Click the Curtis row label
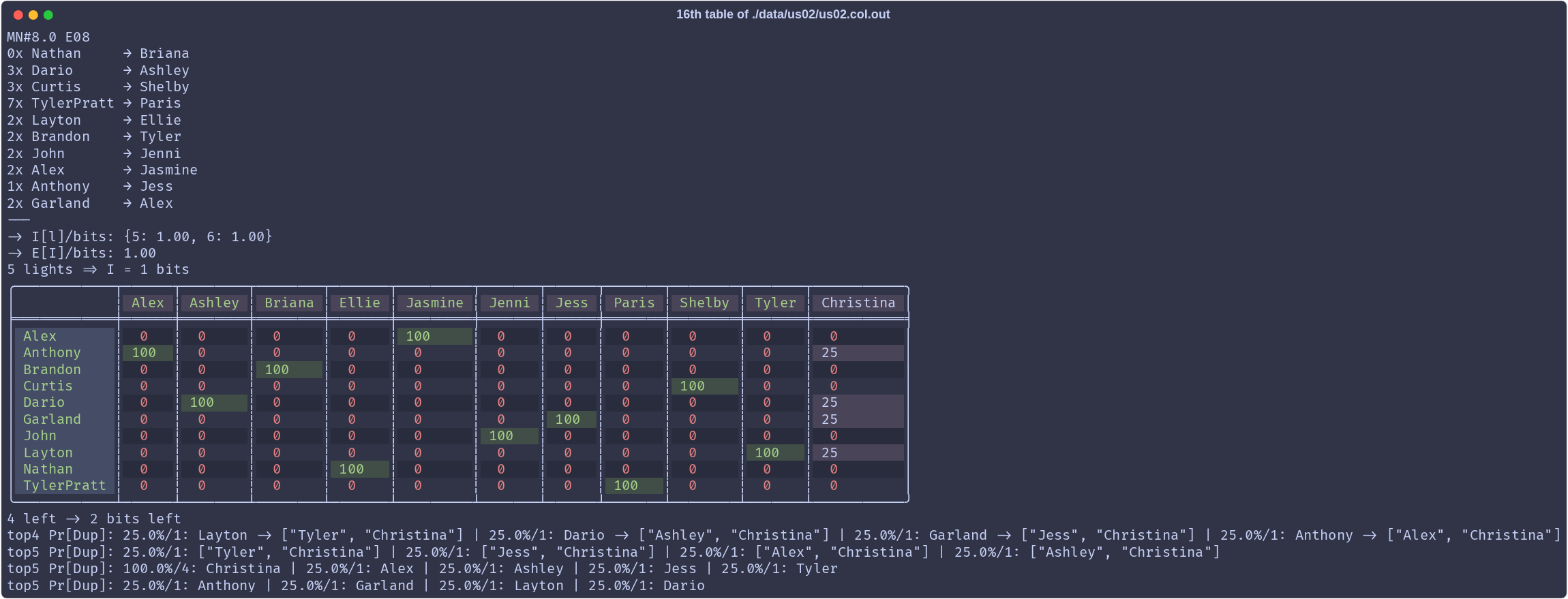1568x599 pixels. (x=65, y=386)
